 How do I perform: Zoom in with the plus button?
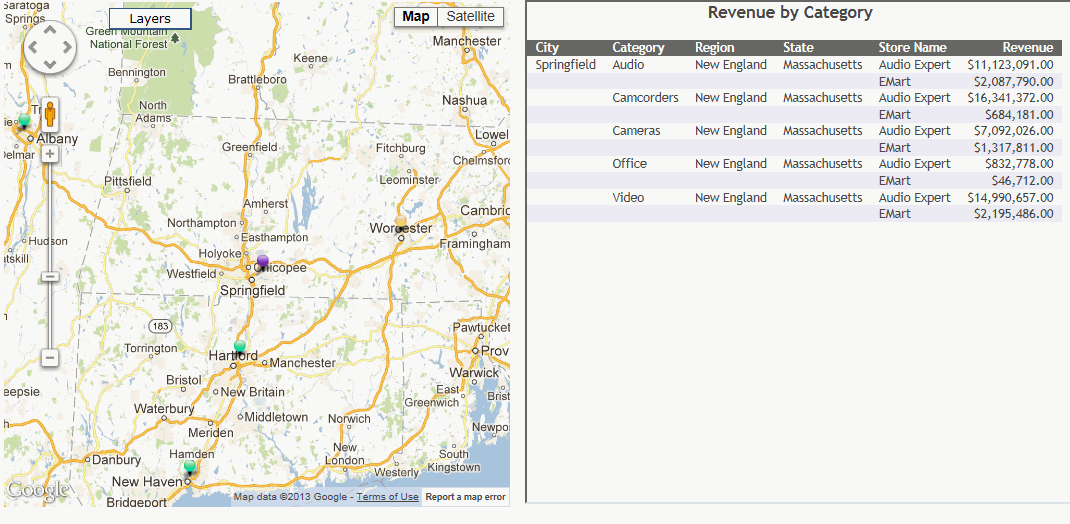[x=50, y=154]
